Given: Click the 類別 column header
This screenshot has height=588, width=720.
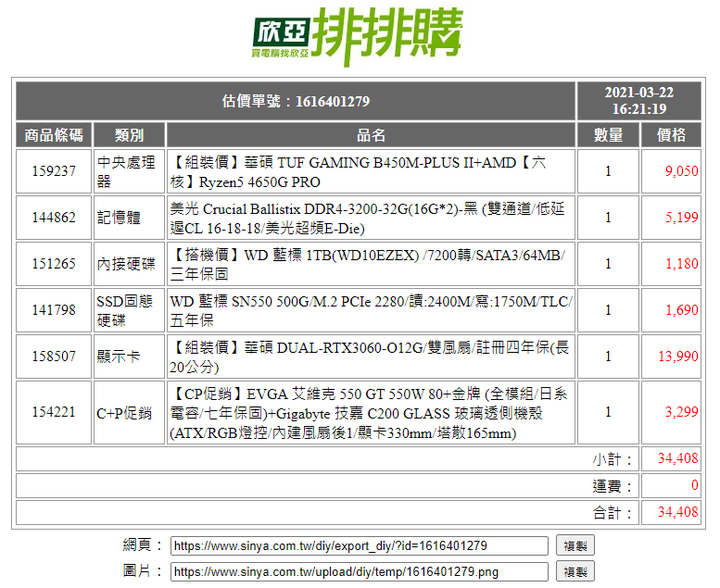Looking at the screenshot, I should coord(129,135).
